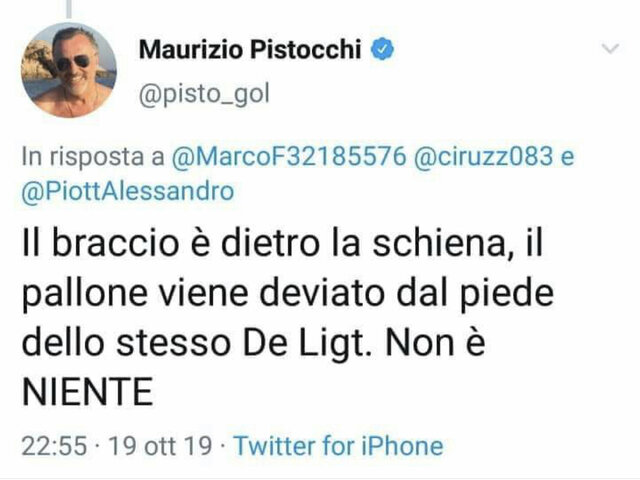
Task: Click the word NIENTE in the tweet
Action: (x=88, y=392)
